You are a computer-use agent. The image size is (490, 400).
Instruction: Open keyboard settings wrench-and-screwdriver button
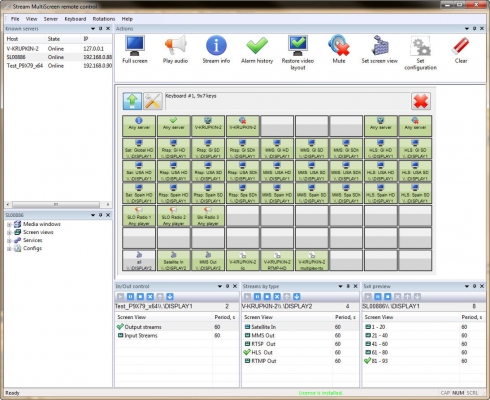click(153, 101)
